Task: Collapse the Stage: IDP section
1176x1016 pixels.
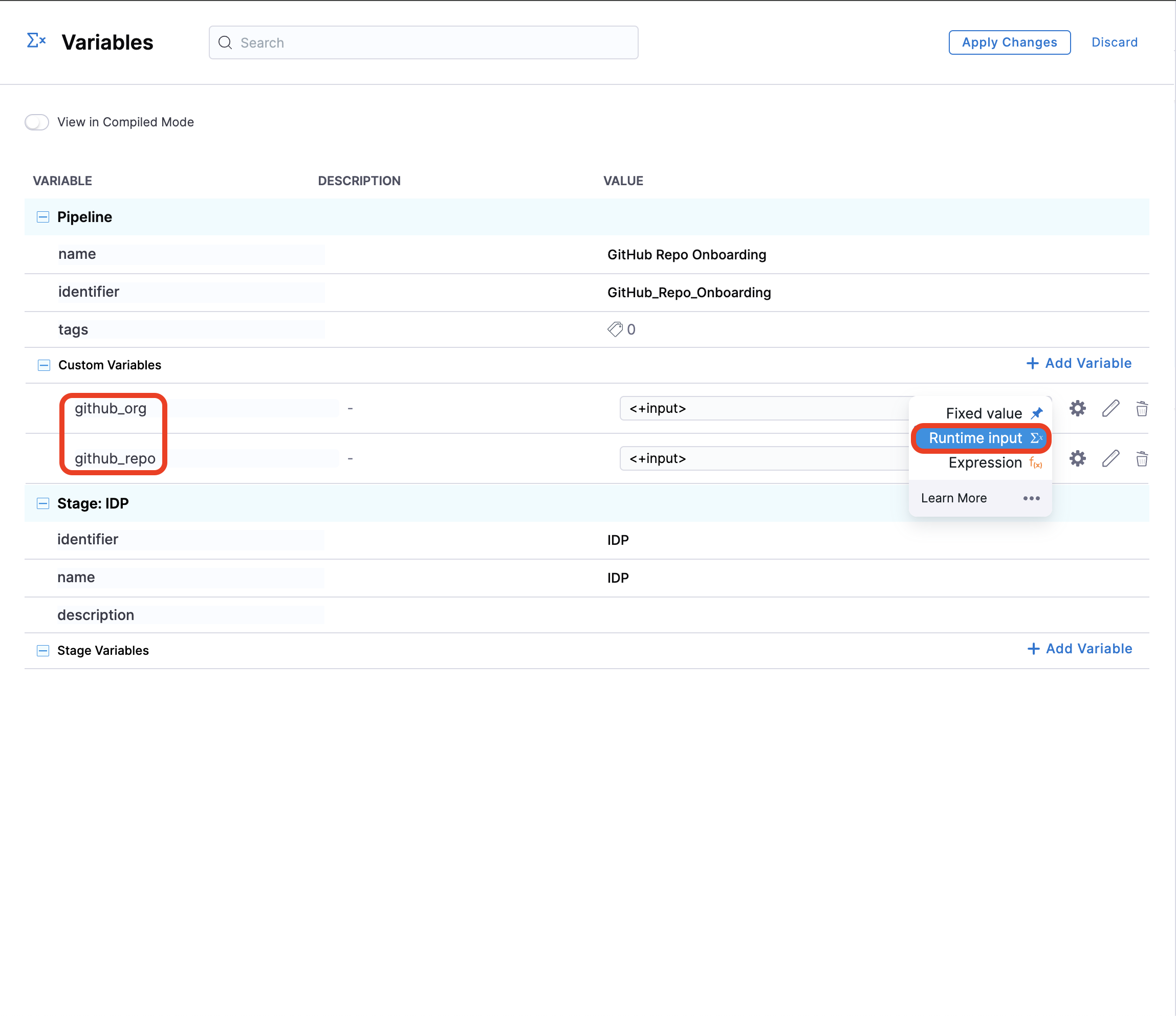Action: click(42, 503)
